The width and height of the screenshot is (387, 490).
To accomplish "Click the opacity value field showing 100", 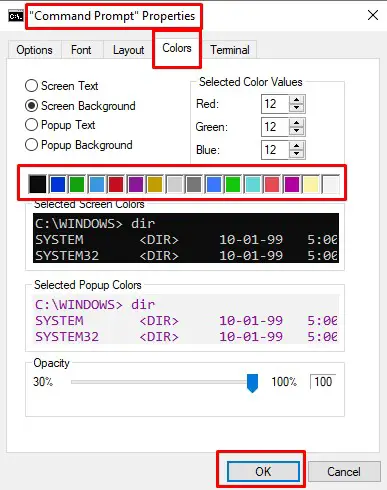I will pos(323,381).
